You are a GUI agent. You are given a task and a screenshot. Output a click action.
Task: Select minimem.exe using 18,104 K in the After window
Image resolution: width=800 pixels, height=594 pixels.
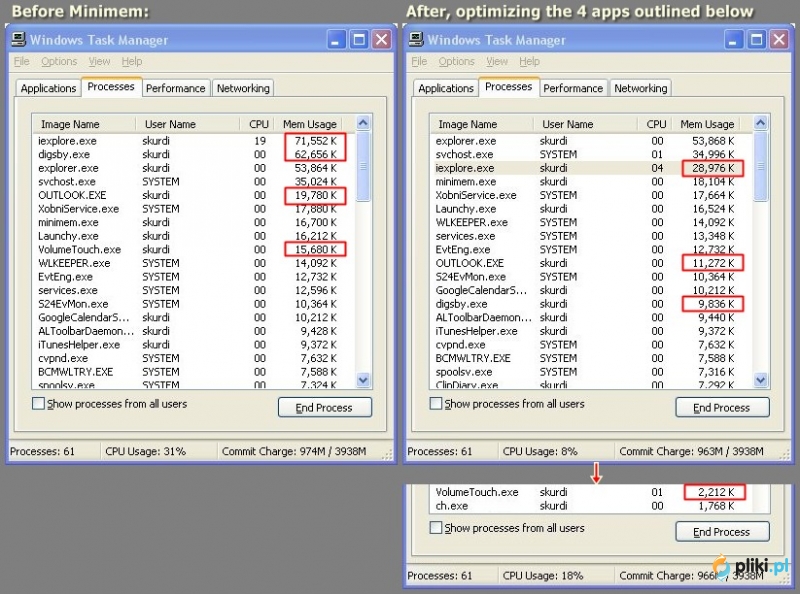tap(591, 182)
